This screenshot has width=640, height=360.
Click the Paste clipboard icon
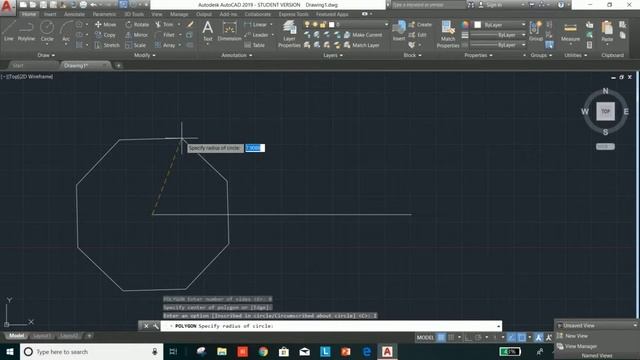coord(607,31)
